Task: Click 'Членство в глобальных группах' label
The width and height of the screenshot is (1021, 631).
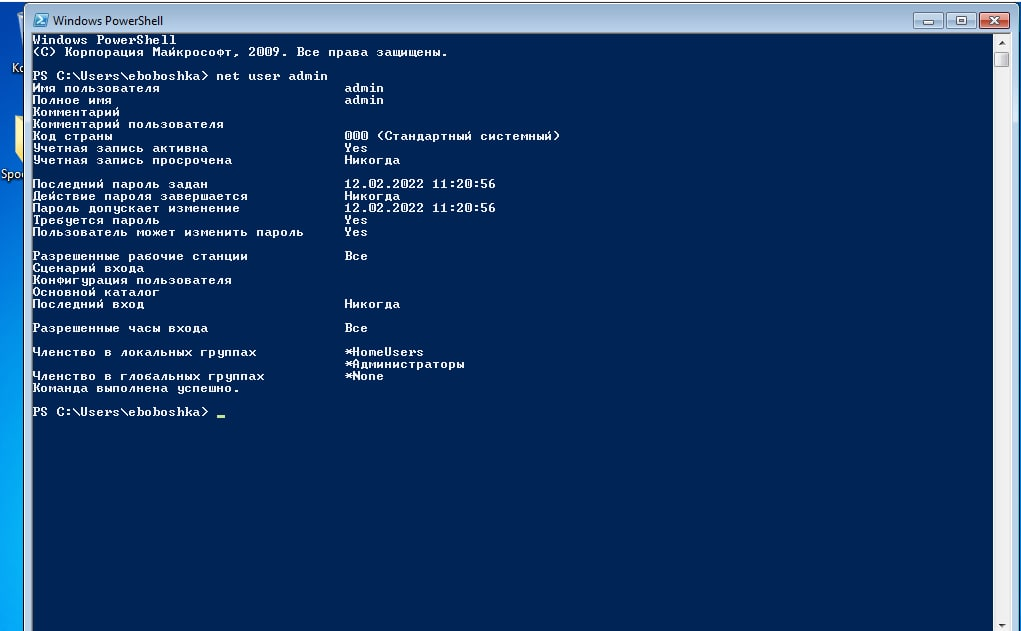Action: coord(148,376)
